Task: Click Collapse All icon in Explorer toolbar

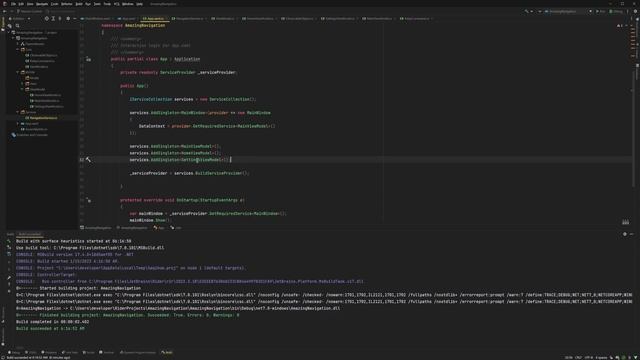Action: pyautogui.click(x=60, y=18)
